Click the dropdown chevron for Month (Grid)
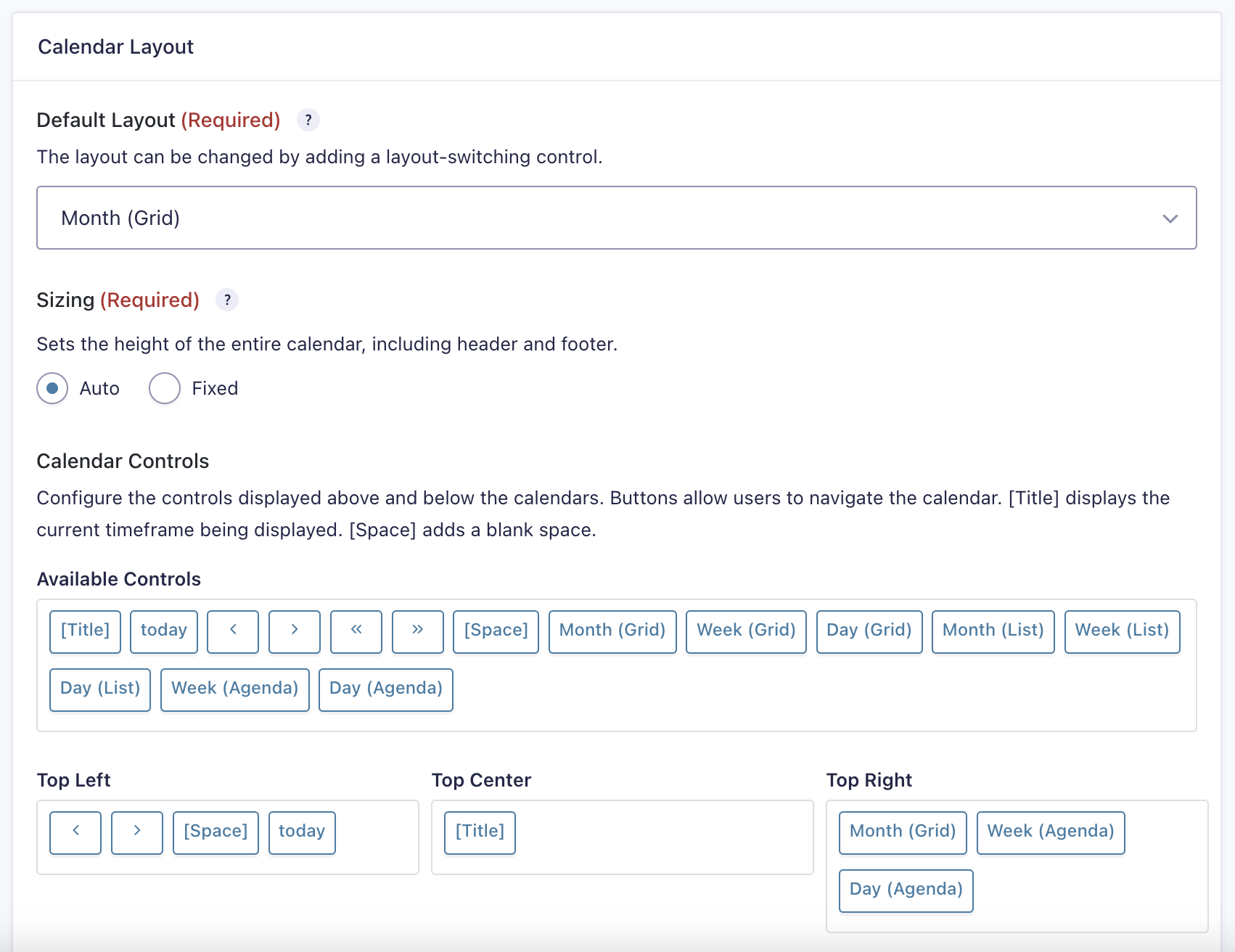This screenshot has width=1235, height=952. (1170, 218)
